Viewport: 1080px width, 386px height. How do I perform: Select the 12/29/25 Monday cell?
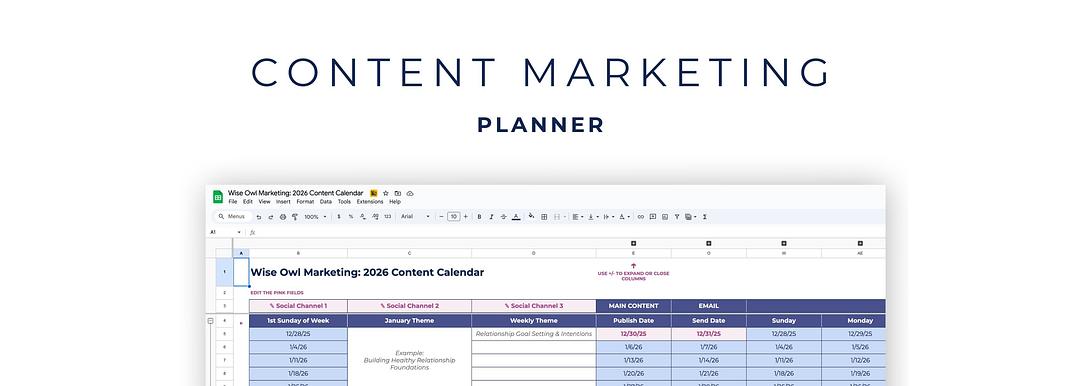854,334
